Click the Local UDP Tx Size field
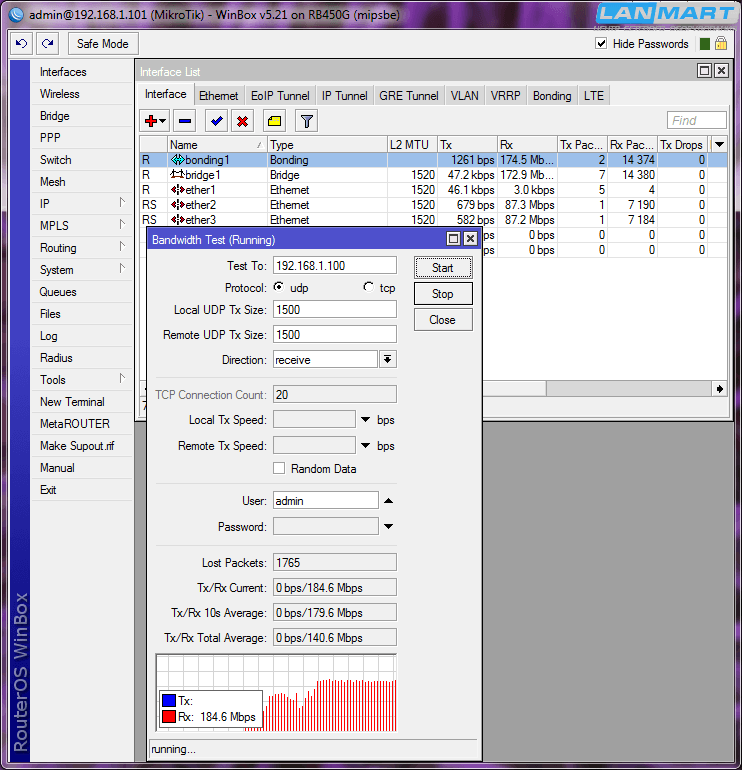This screenshot has height=770, width=742. (x=335, y=309)
